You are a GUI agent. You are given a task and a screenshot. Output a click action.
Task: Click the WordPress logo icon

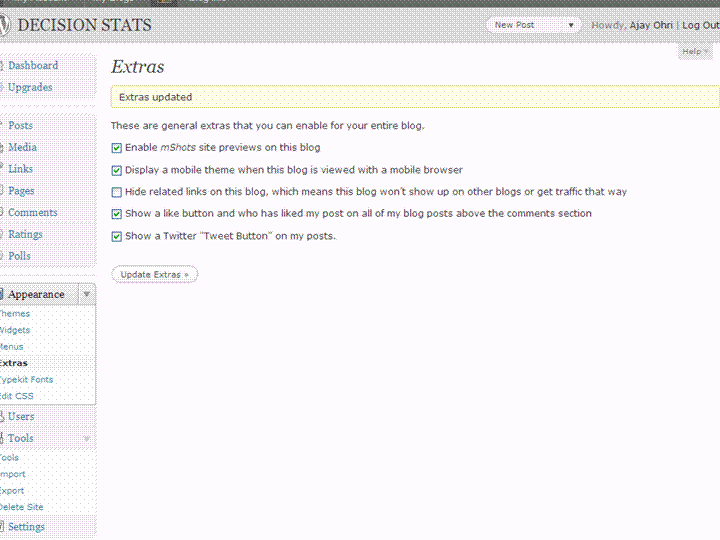click(x=5, y=25)
